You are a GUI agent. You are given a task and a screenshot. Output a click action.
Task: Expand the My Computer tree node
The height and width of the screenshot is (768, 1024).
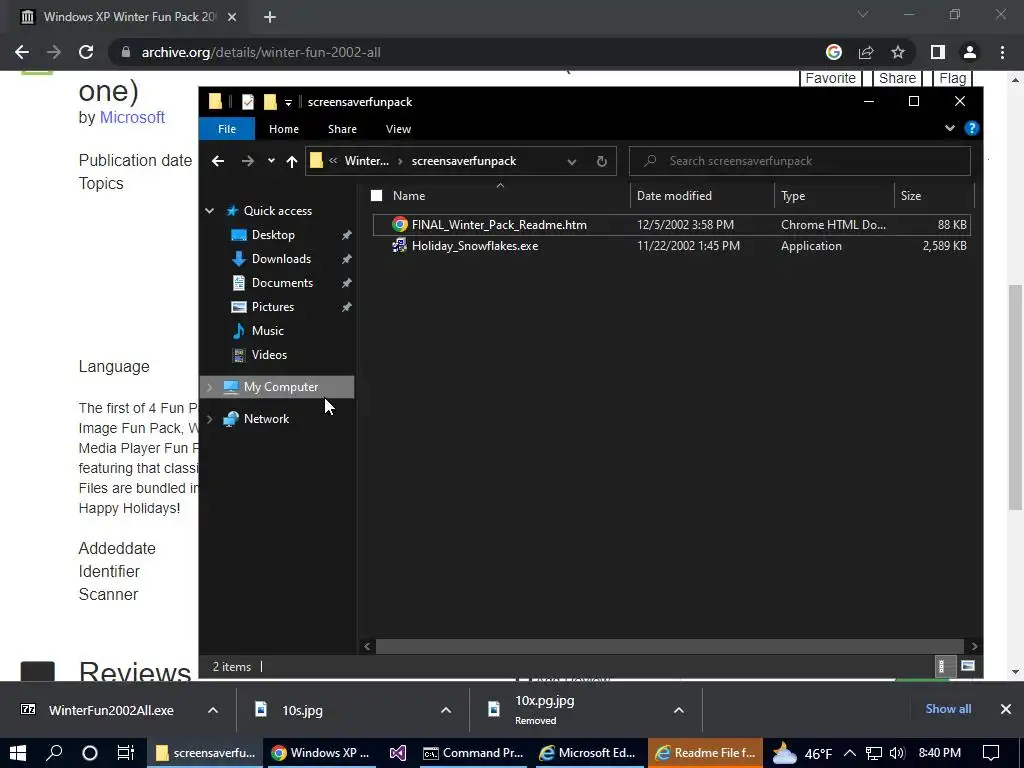click(x=210, y=387)
